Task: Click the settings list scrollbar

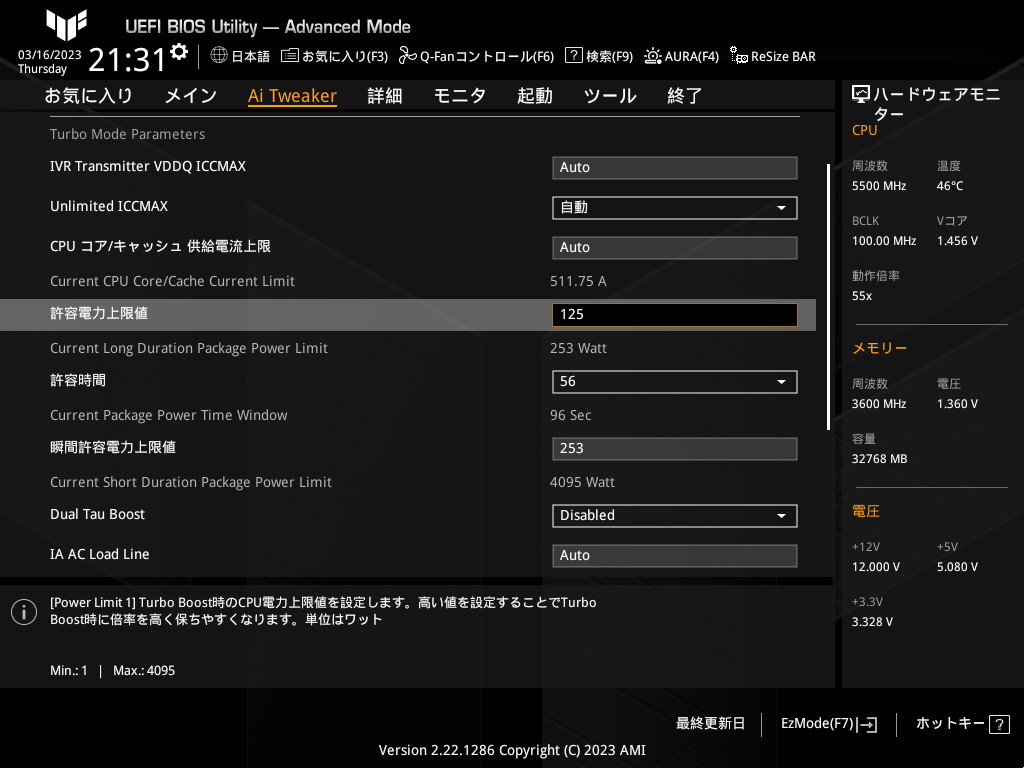Action: pyautogui.click(x=828, y=296)
